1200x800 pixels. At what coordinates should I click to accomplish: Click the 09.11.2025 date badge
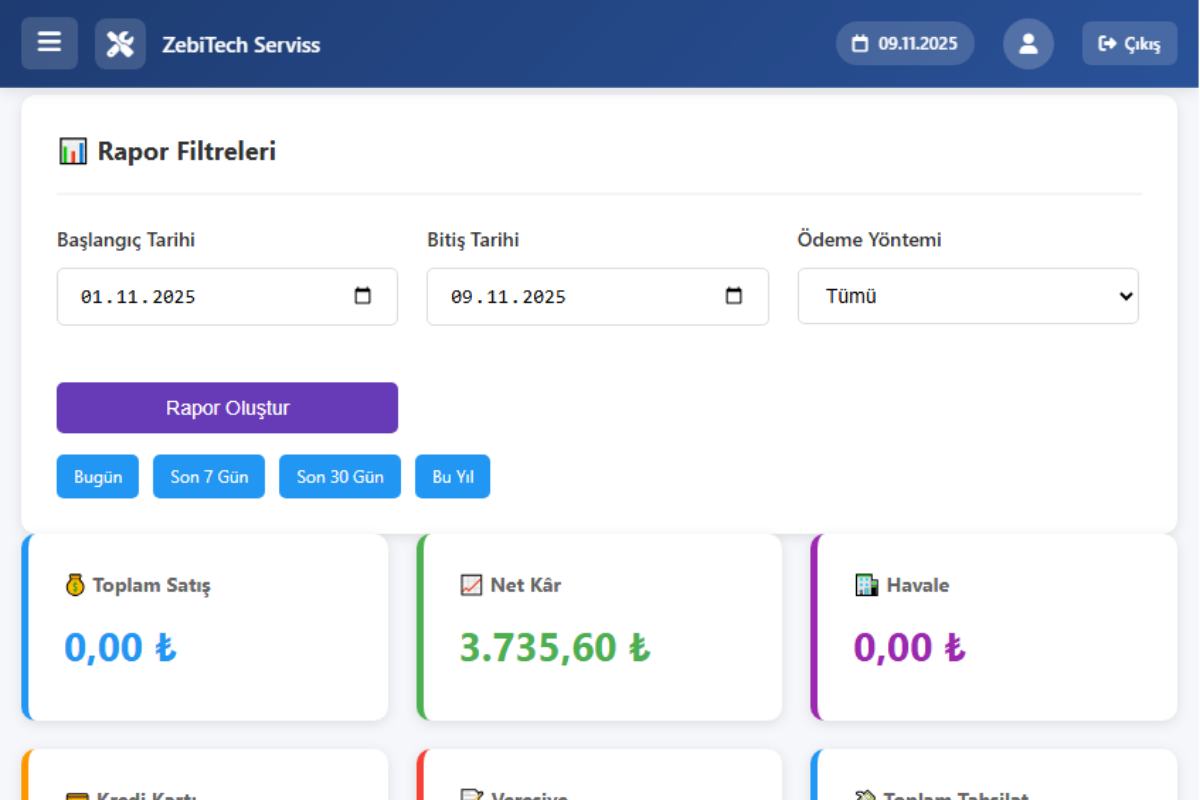[905, 44]
